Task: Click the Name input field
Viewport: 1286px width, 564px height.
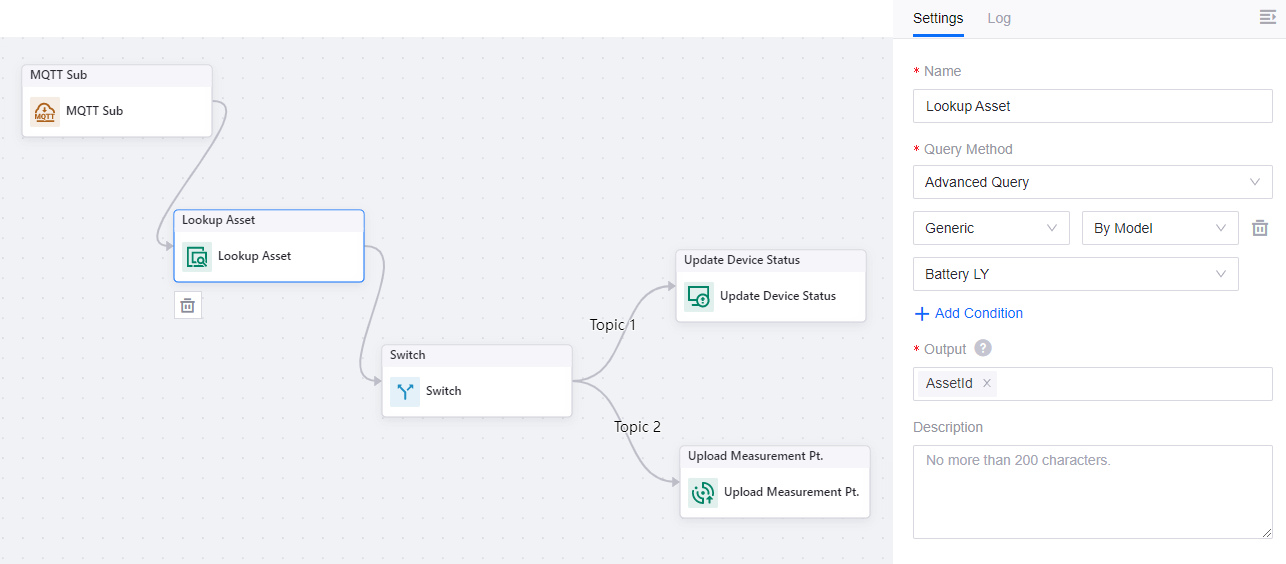Action: [x=1092, y=106]
